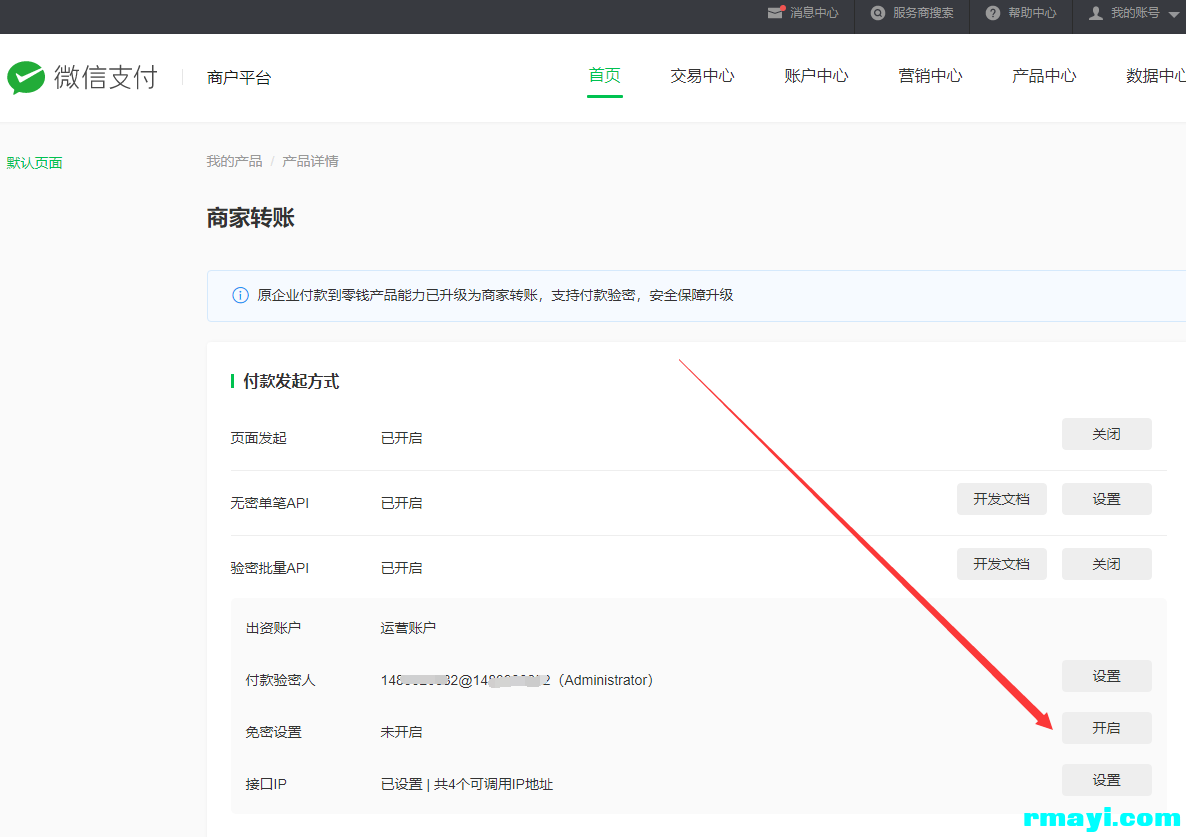Click 开启 button for 免密设置
Screen dimensions: 1186x837
click(1107, 728)
